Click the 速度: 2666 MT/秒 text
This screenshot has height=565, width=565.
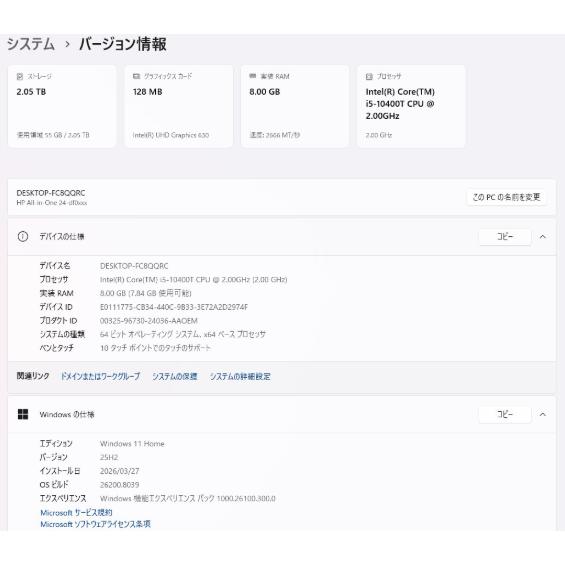[x=275, y=135]
